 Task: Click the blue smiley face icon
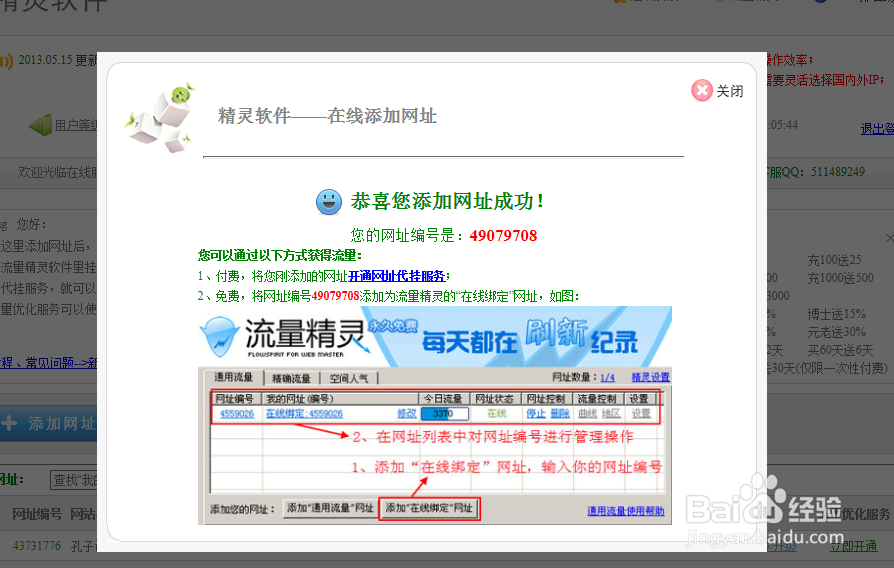329,202
